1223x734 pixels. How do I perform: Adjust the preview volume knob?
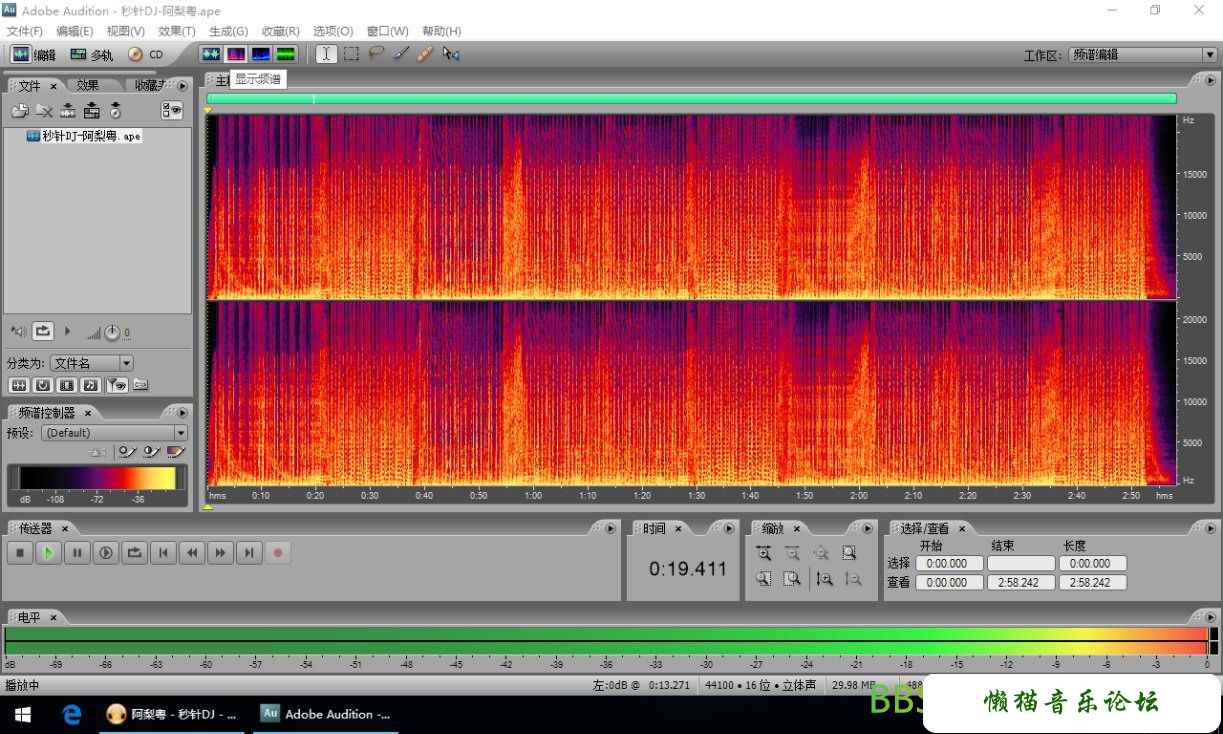[112, 332]
